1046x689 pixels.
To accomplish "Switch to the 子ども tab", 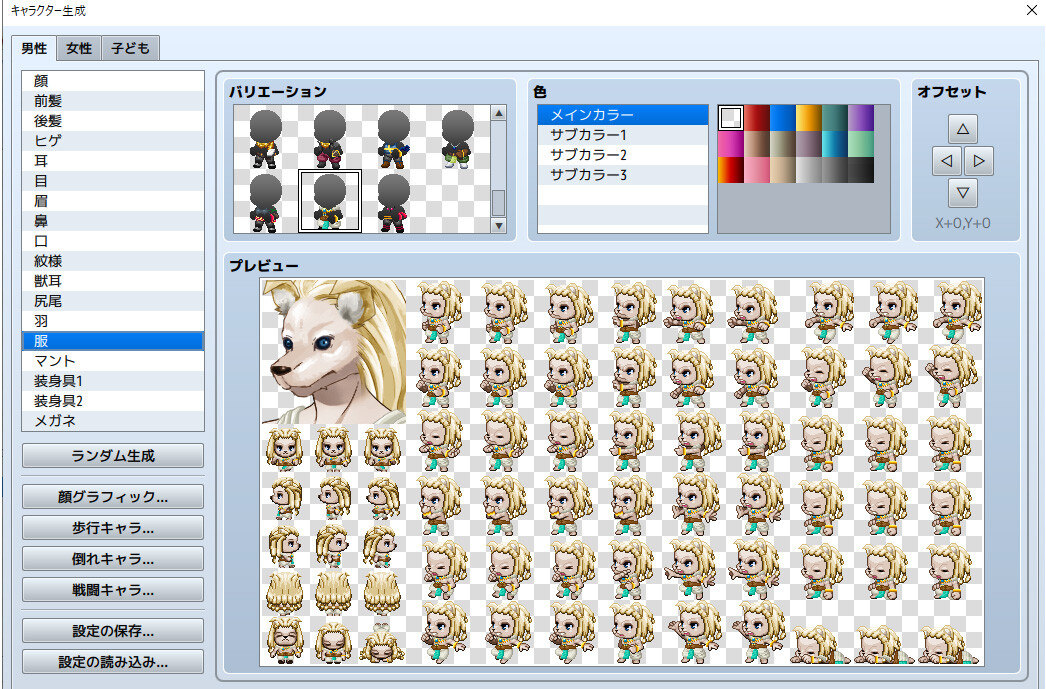I will [x=130, y=47].
